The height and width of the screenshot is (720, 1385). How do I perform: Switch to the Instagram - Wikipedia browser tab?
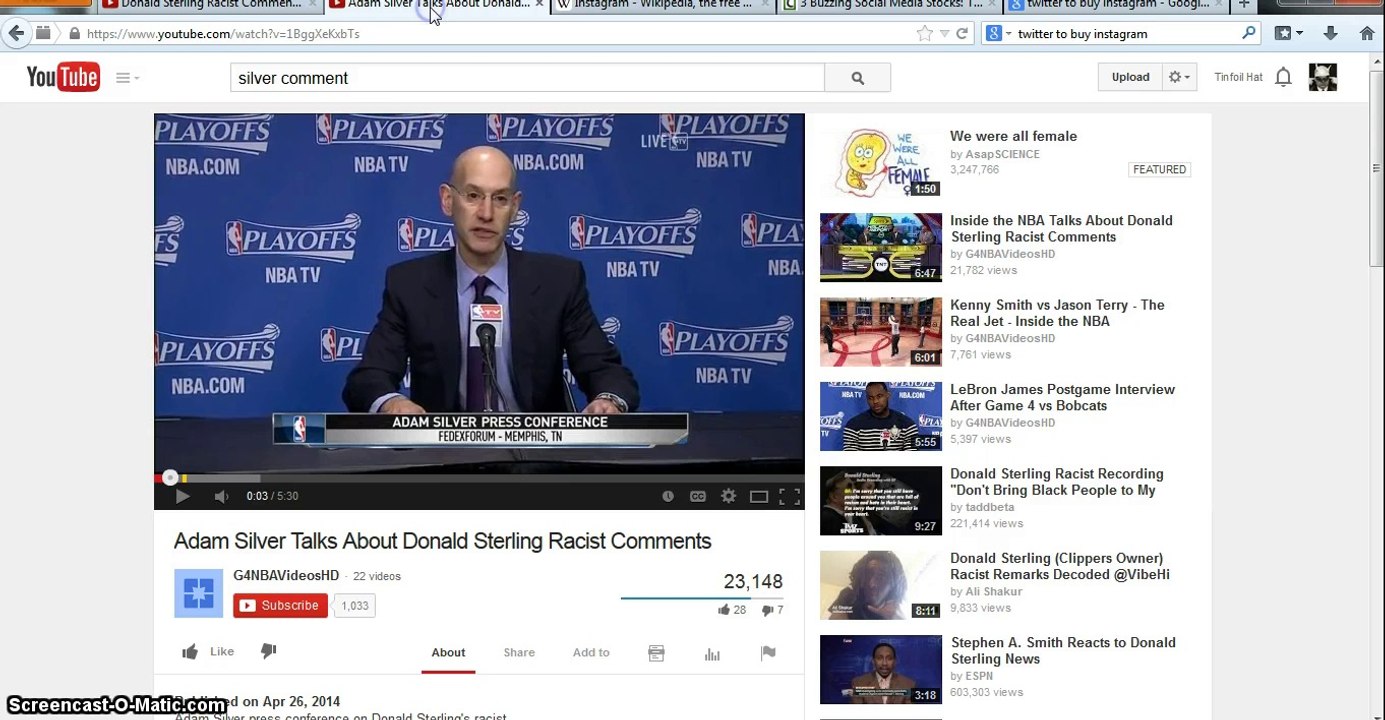click(x=662, y=5)
